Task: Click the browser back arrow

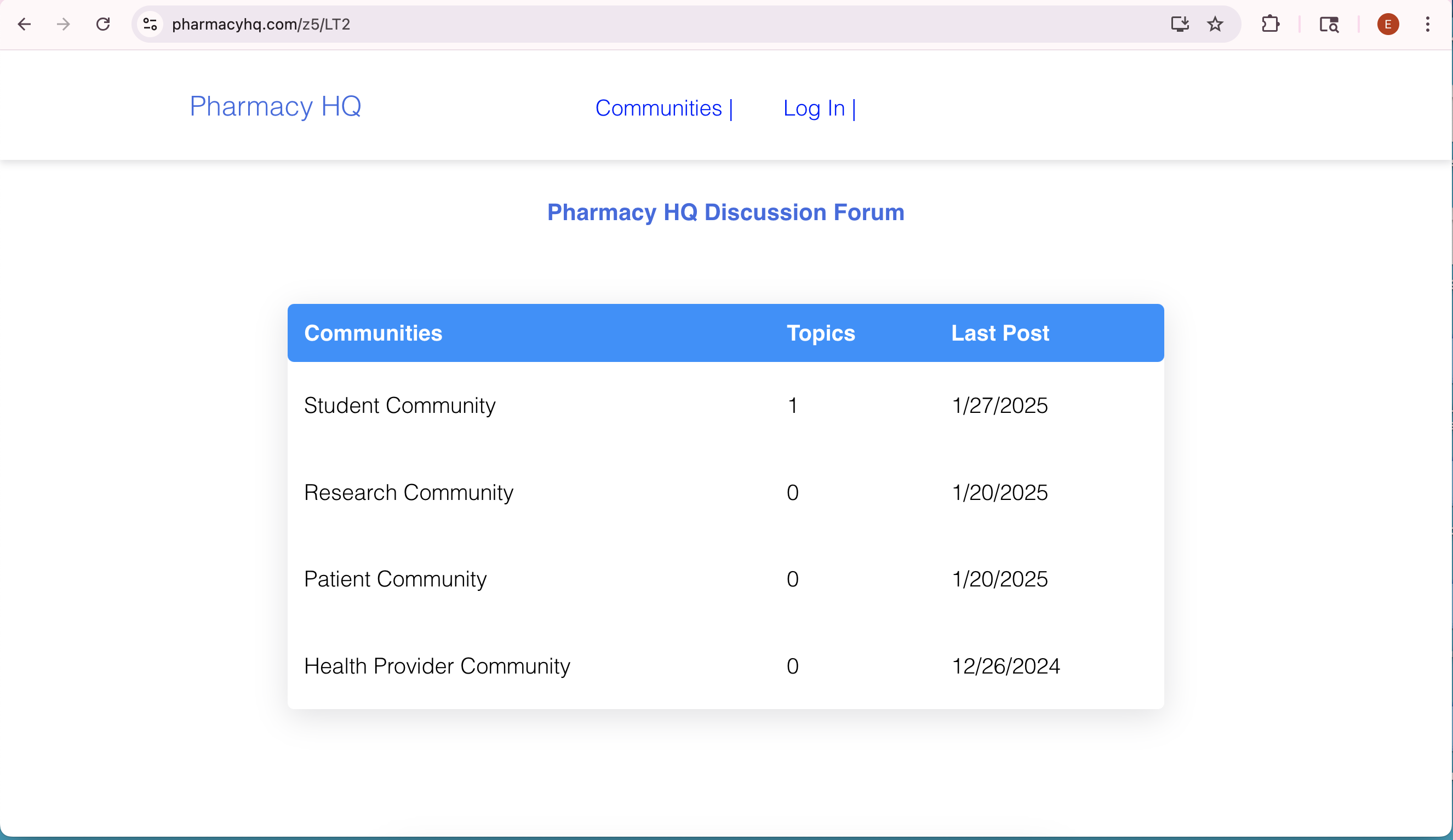Action: click(24, 24)
